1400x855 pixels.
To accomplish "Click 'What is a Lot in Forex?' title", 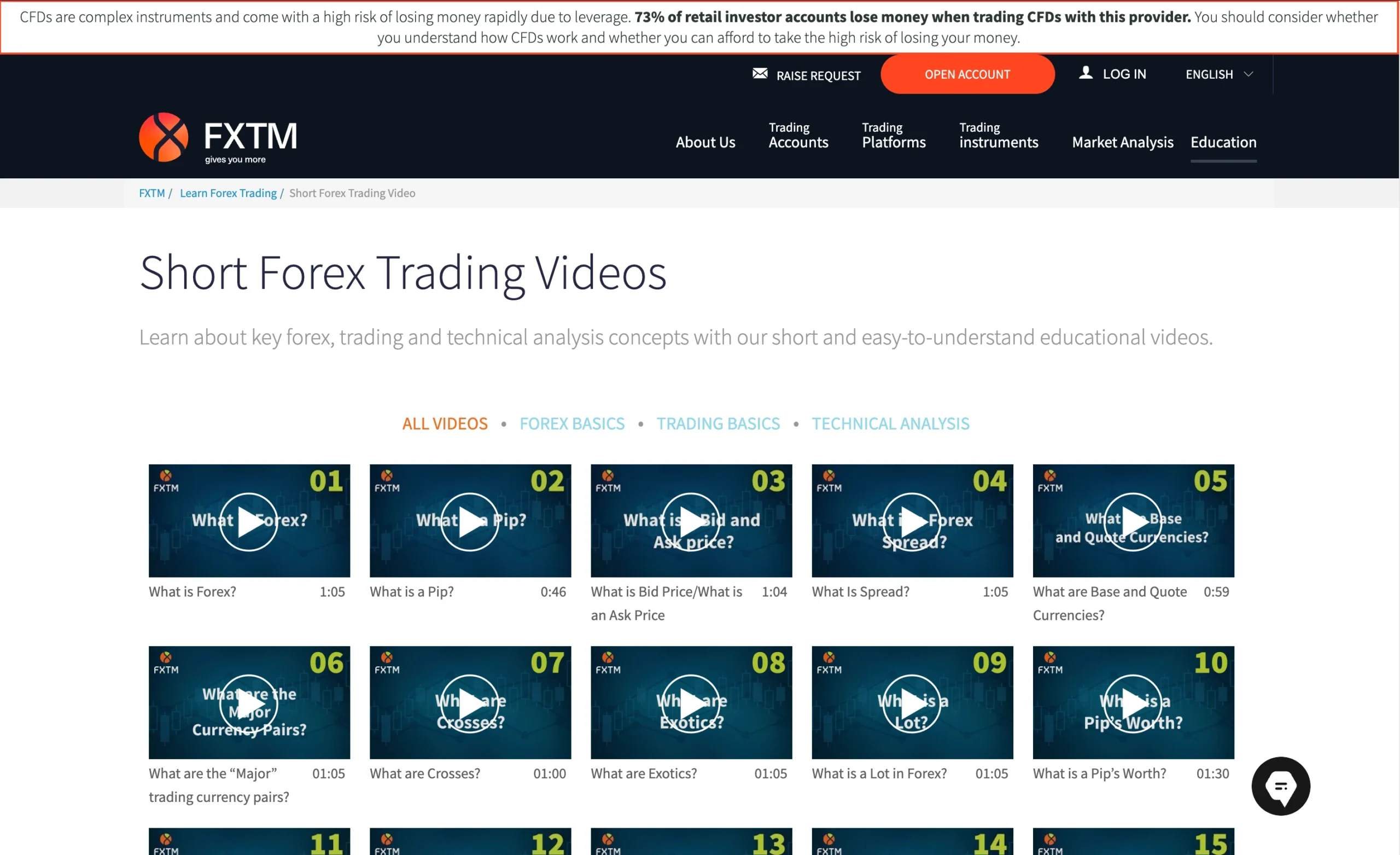I will coord(879,773).
